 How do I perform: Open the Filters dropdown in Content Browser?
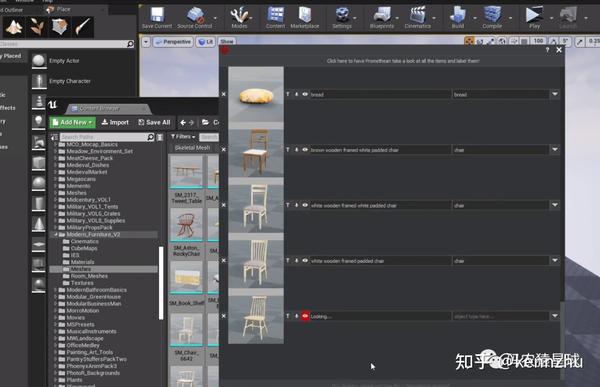[183, 137]
